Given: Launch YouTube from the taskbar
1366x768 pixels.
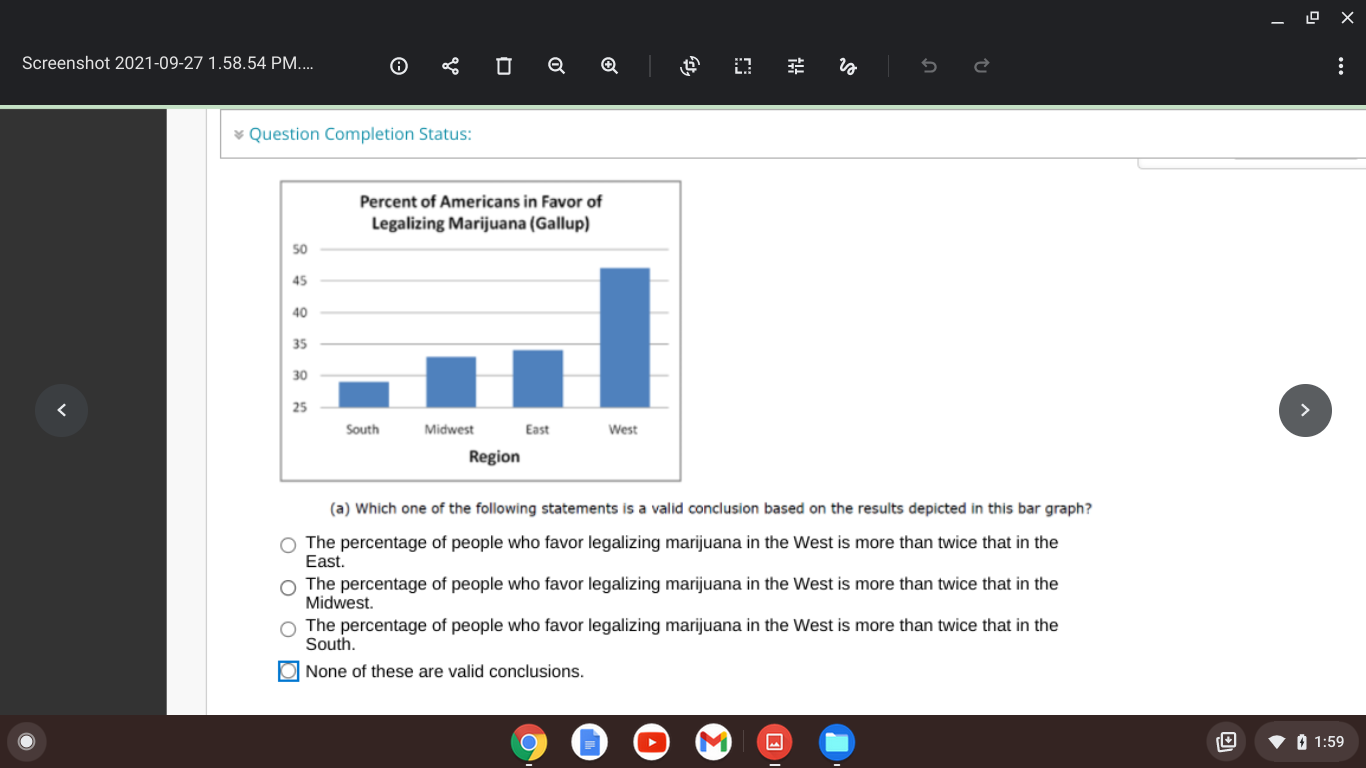Looking at the screenshot, I should pyautogui.click(x=651, y=742).
